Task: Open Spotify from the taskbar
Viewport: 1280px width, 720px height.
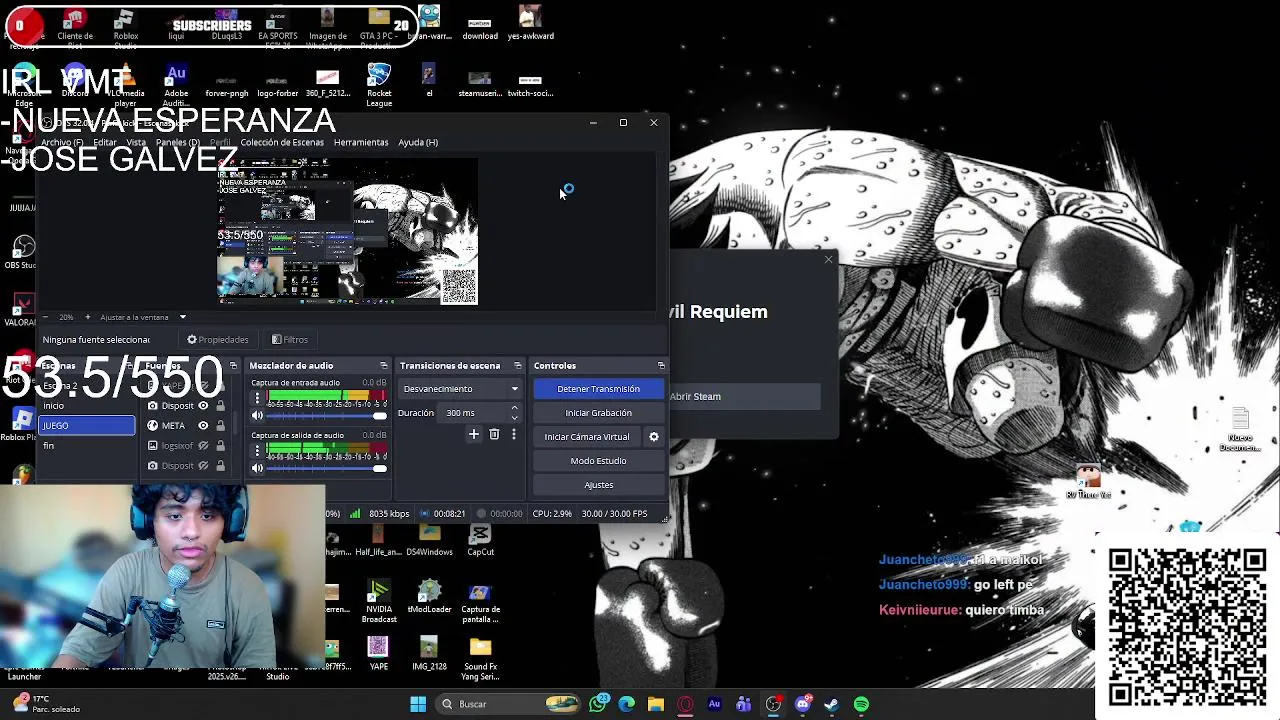Action: pyautogui.click(x=861, y=704)
